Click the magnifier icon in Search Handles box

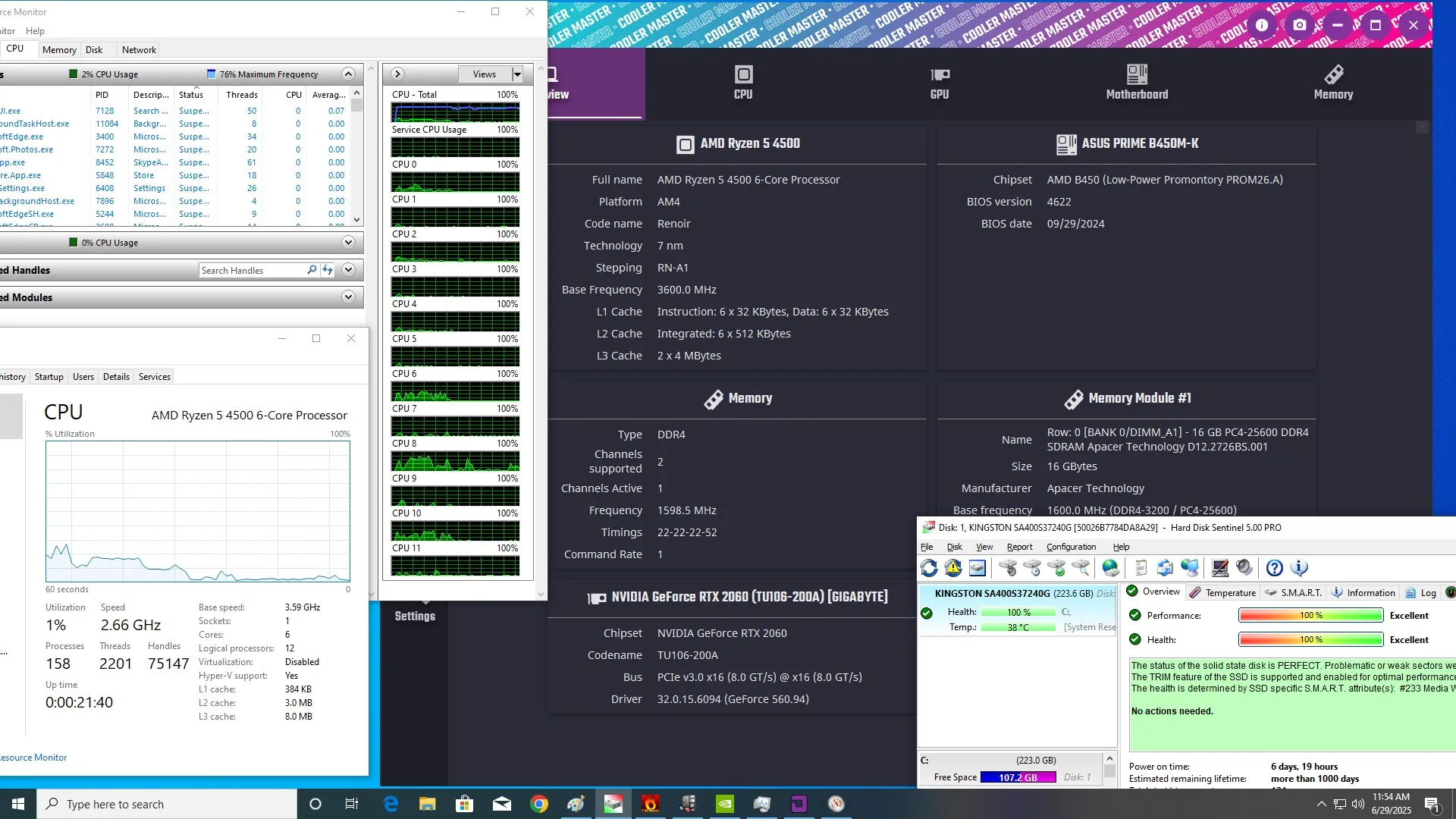click(312, 270)
